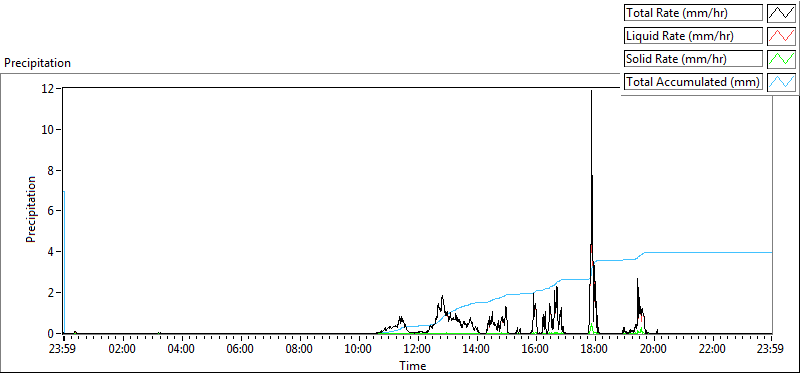Select the Liquid Rate (mm/hr) legend label

tap(693, 36)
